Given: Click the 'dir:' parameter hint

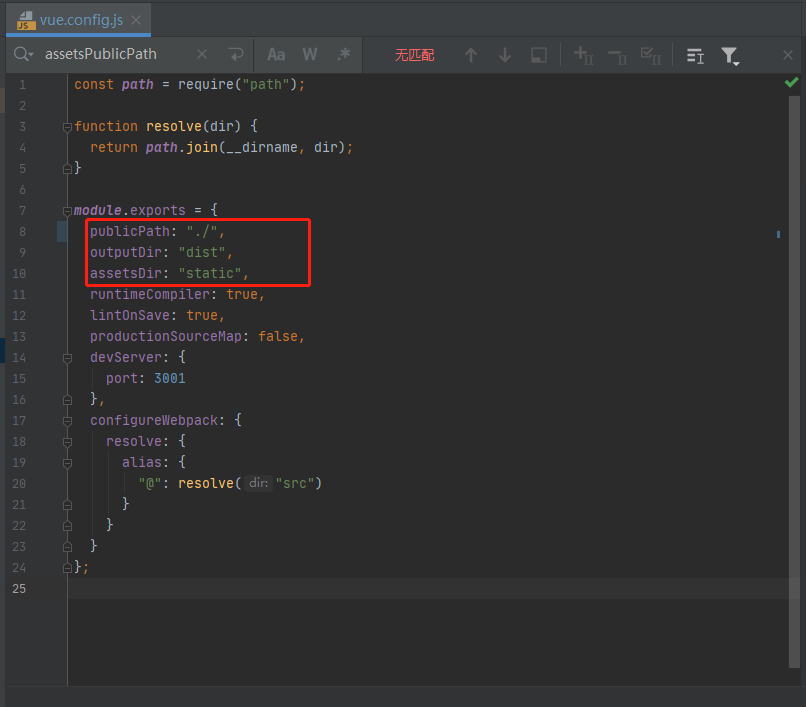Looking at the screenshot, I should [x=258, y=483].
